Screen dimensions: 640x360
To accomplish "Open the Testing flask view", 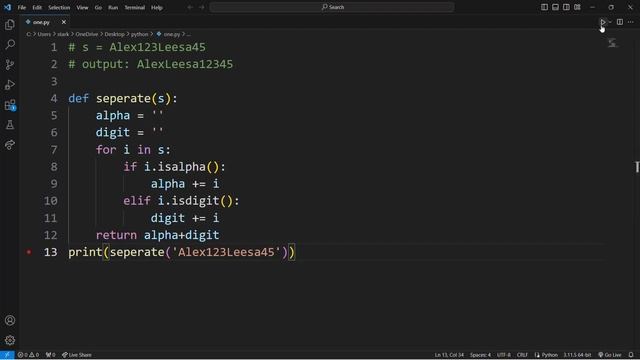I will pos(10,125).
